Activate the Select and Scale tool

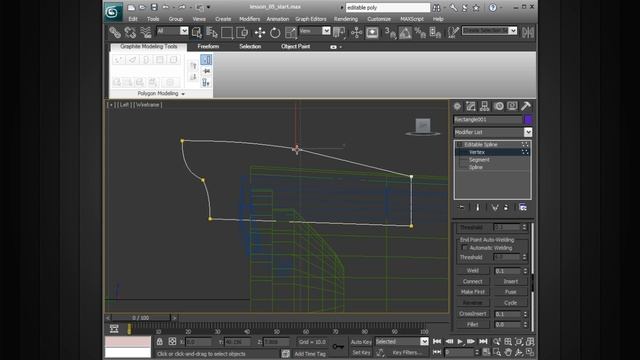(x=290, y=32)
